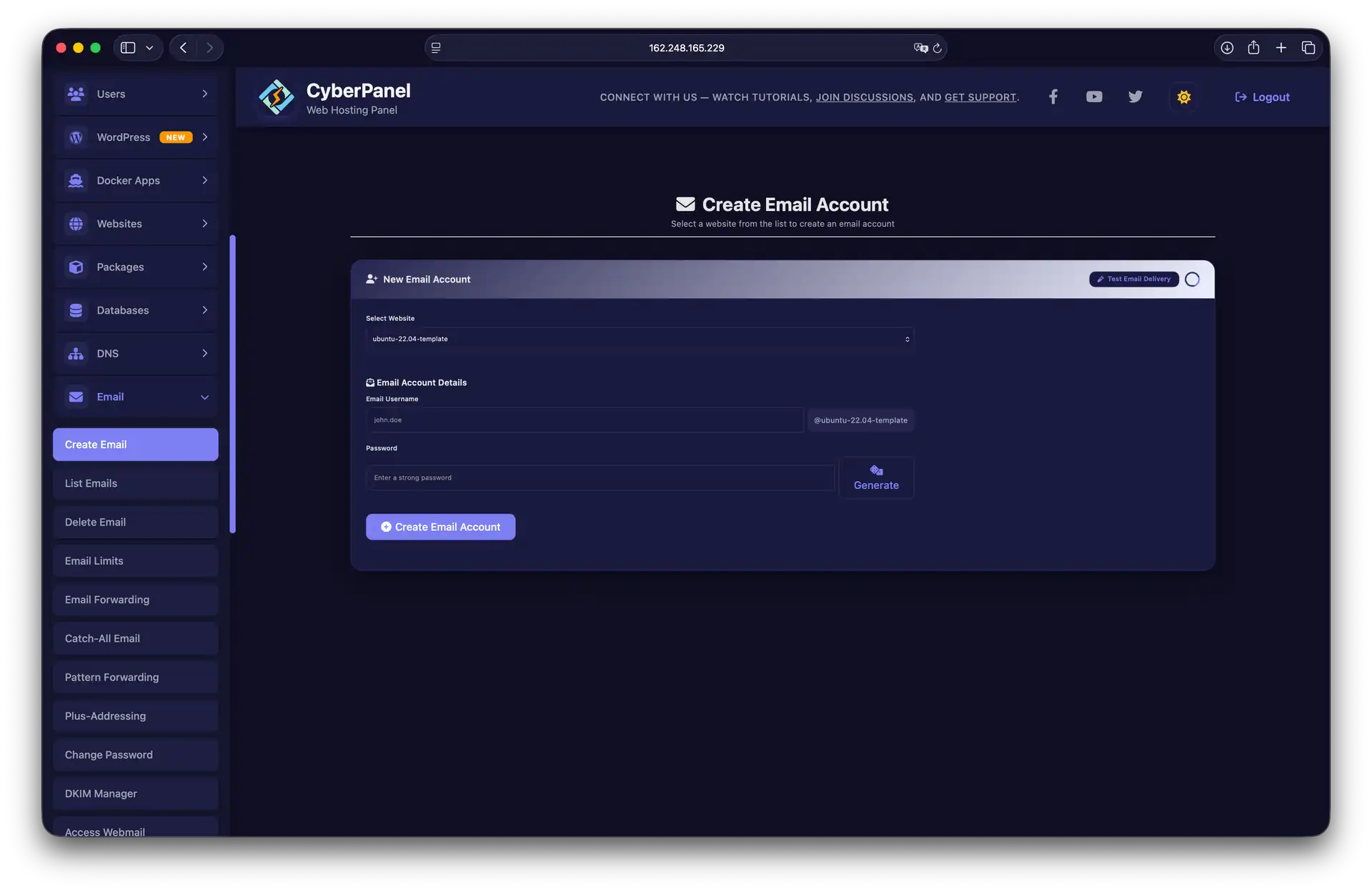Collapse the Email section chevron
Viewport: 1372px width, 892px height.
(x=205, y=397)
